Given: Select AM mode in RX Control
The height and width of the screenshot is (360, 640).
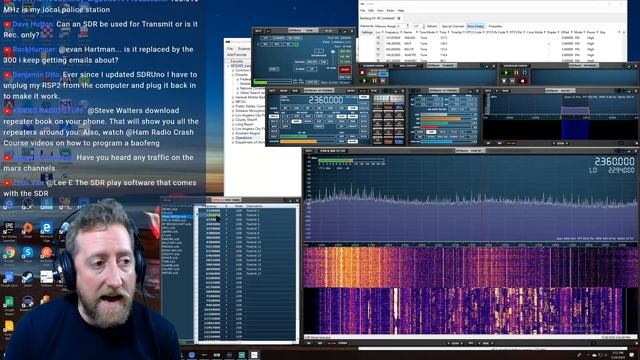Looking at the screenshot, I should [x=286, y=108].
